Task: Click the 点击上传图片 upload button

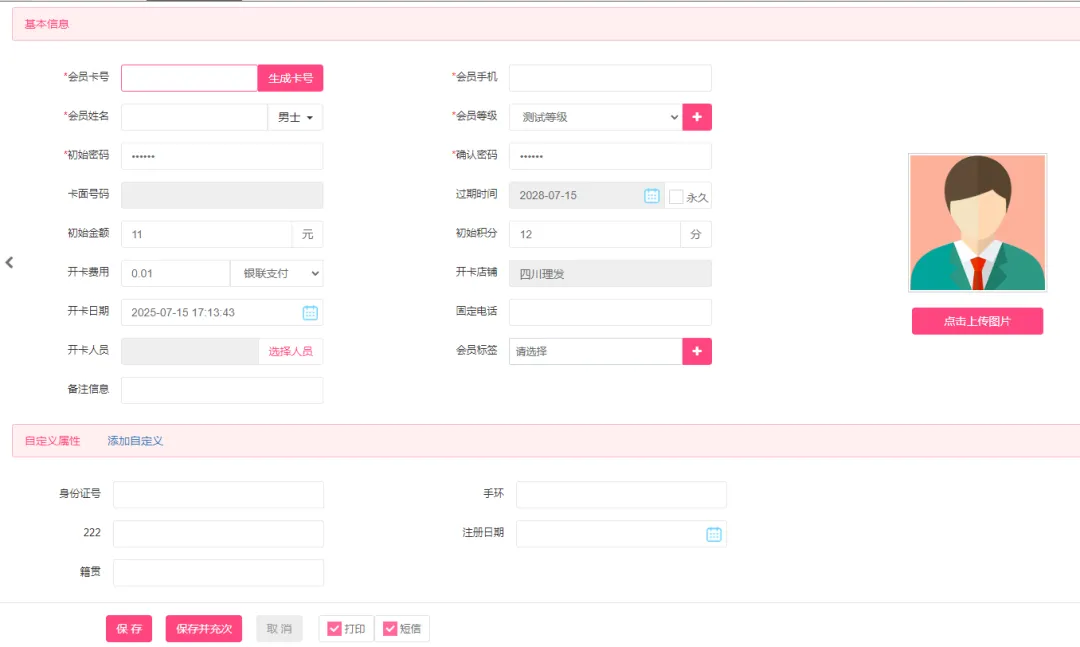Action: tap(977, 321)
